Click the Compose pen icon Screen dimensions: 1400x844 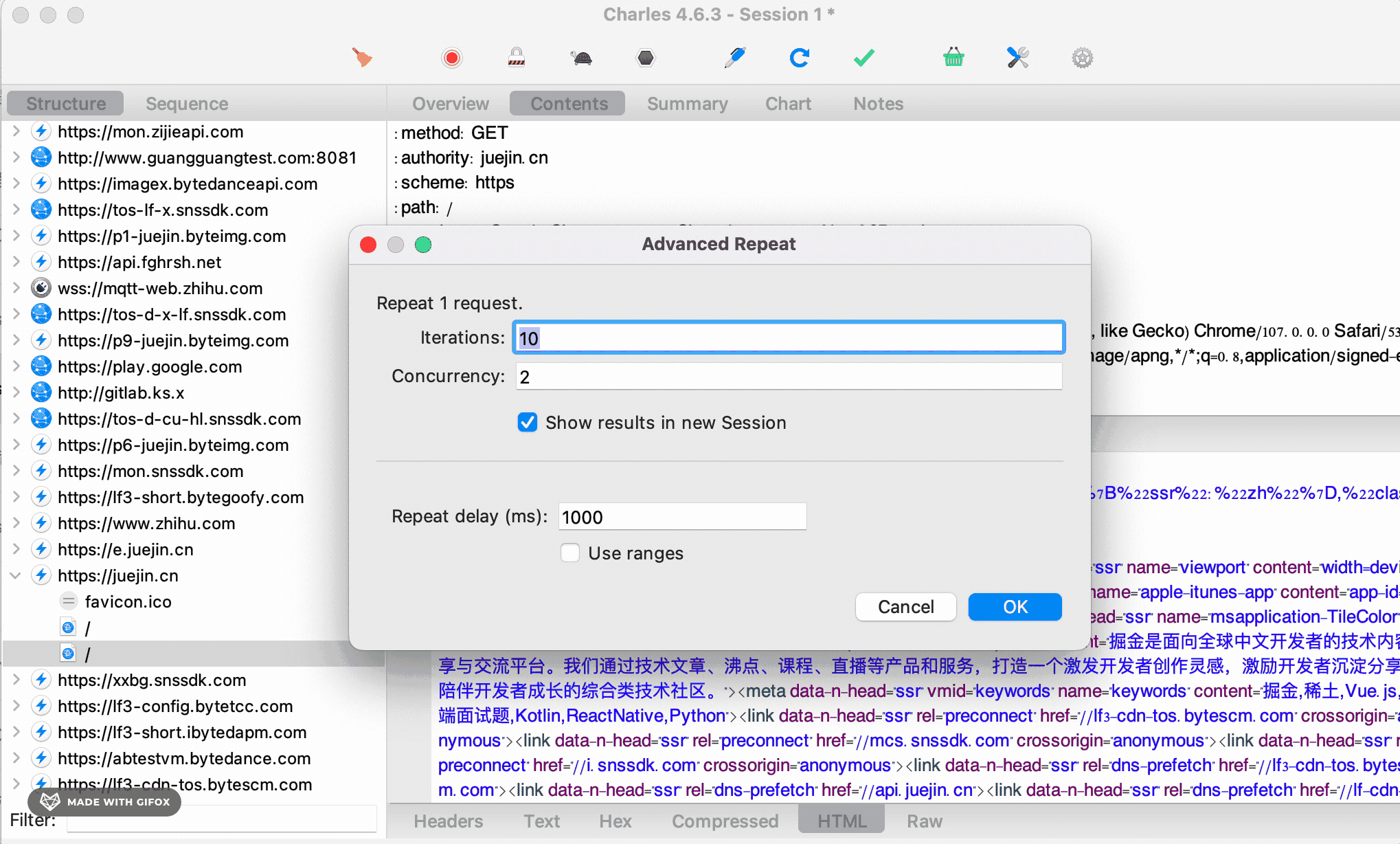[734, 58]
